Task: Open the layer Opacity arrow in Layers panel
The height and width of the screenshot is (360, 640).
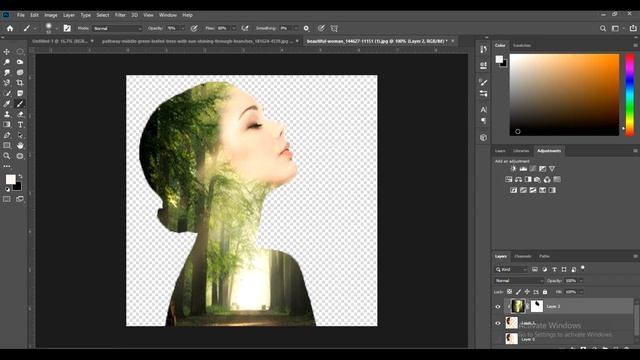Action: point(581,281)
